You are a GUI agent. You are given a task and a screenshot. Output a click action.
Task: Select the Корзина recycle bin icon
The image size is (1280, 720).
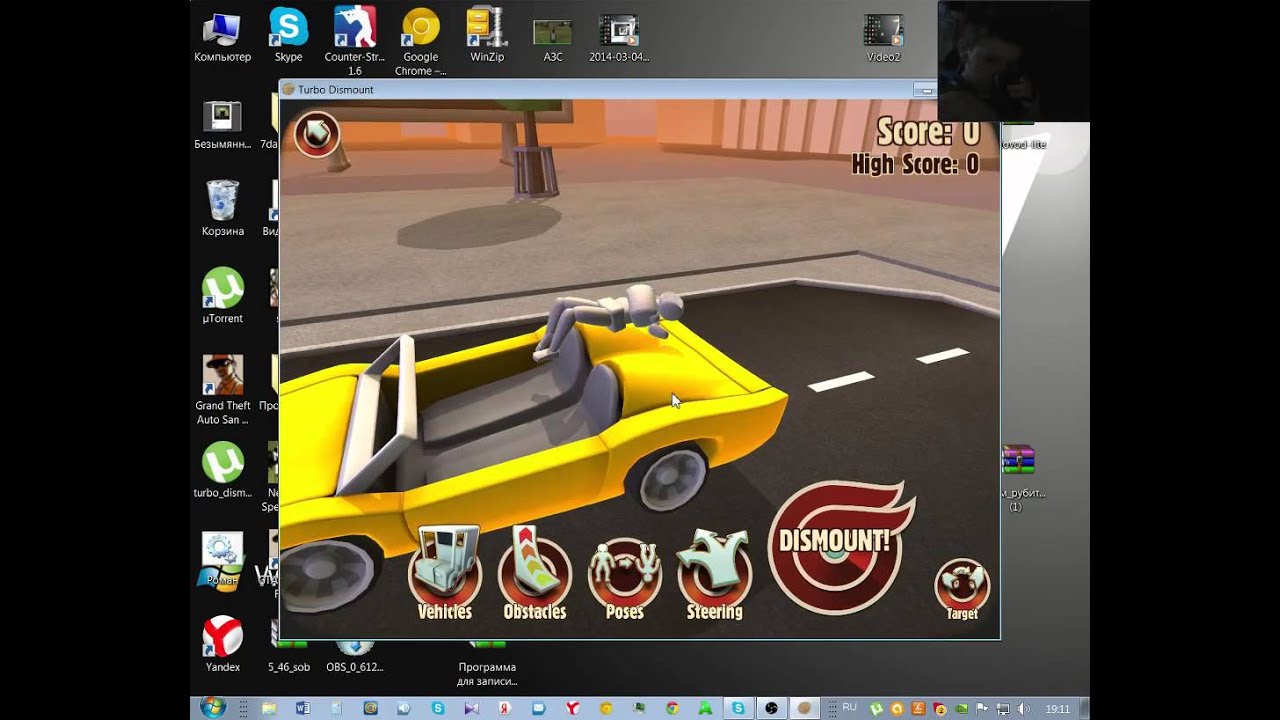pos(222,208)
